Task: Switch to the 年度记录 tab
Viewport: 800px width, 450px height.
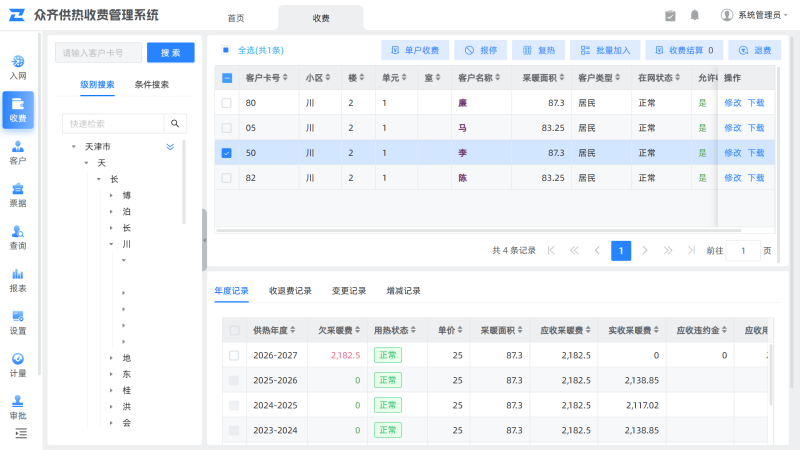Action: (x=231, y=291)
